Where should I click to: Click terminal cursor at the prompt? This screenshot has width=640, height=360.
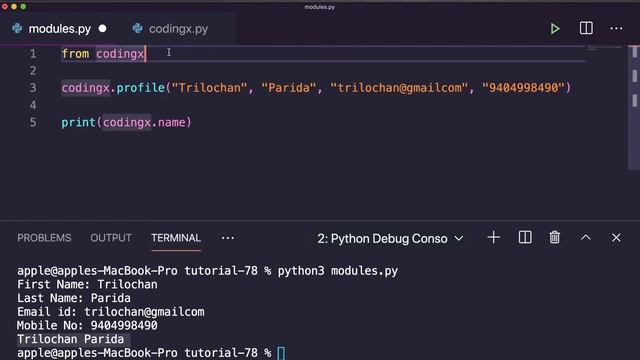pyautogui.click(x=281, y=353)
